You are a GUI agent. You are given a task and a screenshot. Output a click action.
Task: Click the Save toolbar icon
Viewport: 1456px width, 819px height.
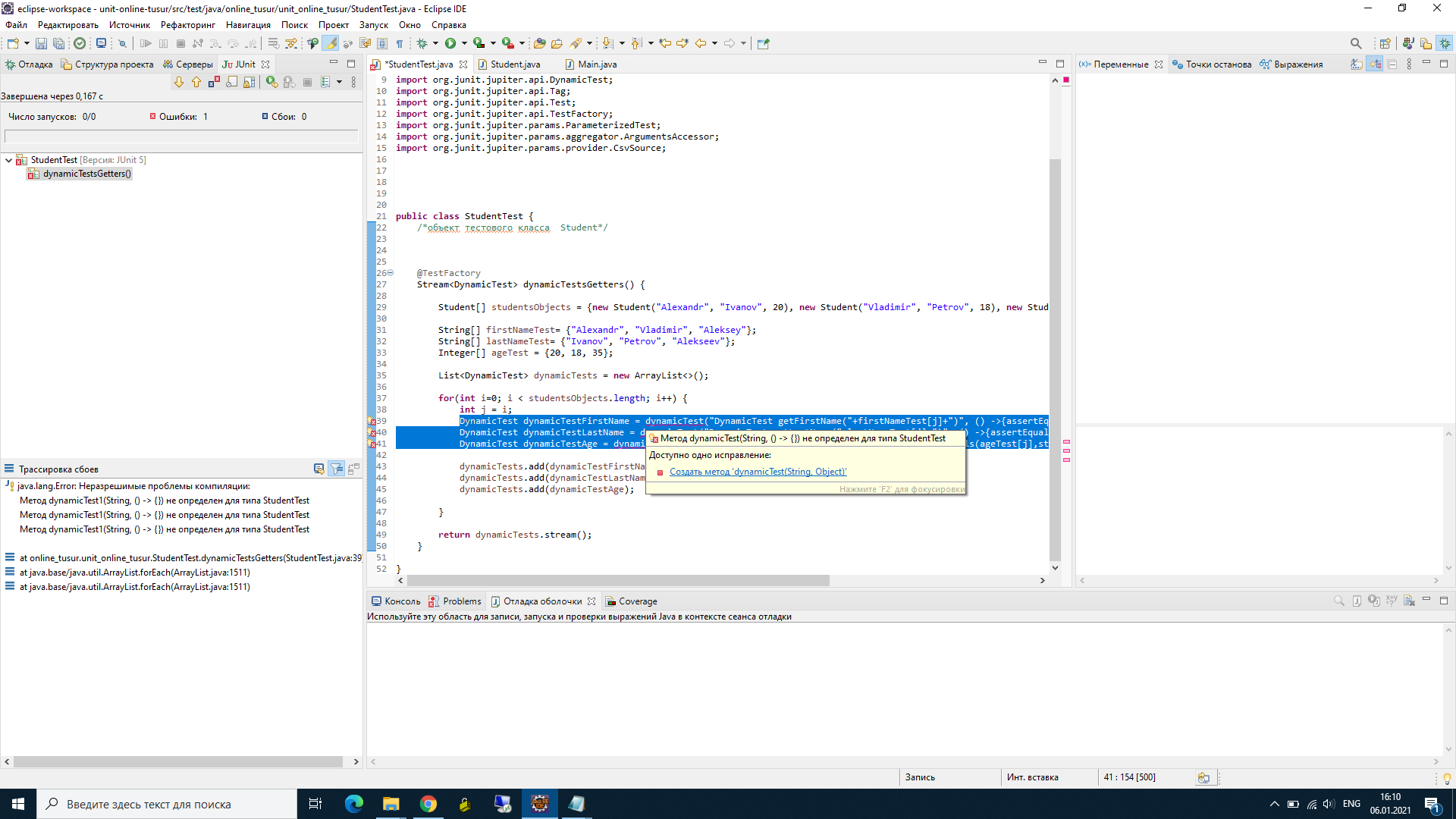[41, 43]
